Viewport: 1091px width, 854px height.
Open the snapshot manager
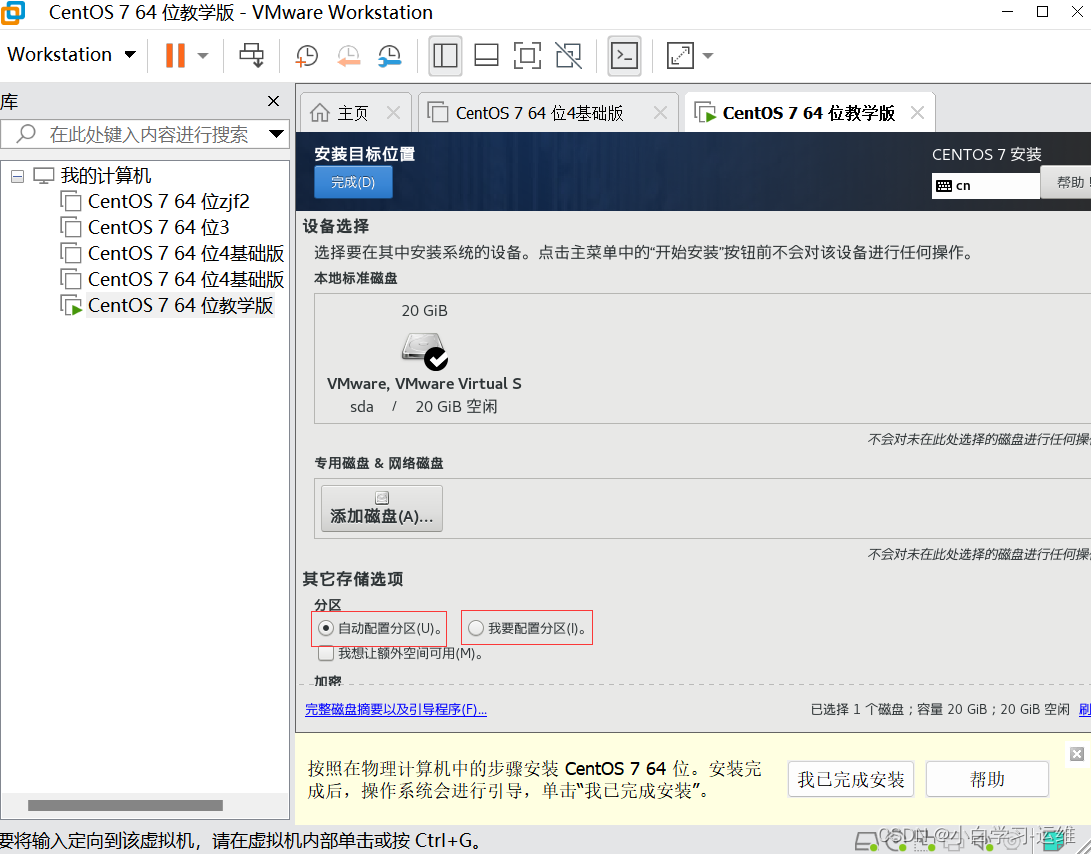[x=390, y=56]
